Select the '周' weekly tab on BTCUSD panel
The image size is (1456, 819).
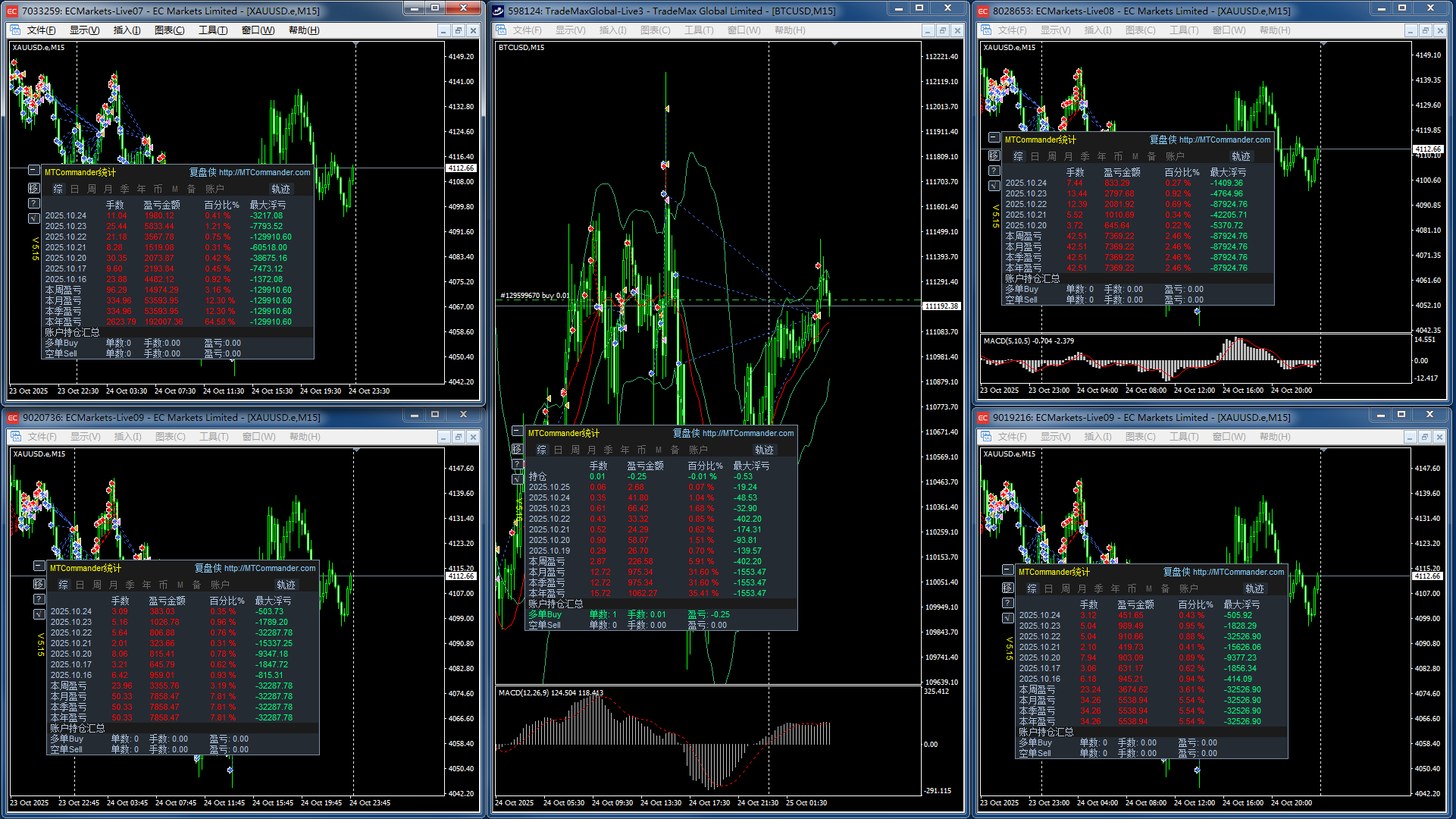[x=575, y=450]
